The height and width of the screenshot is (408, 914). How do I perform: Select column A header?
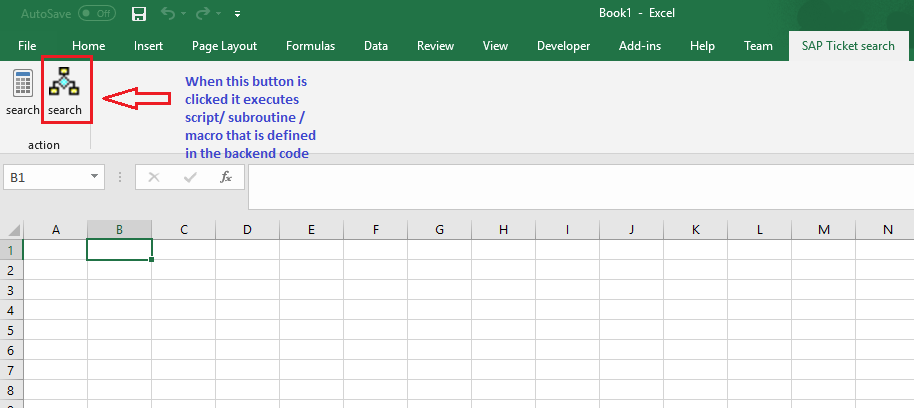pyautogui.click(x=55, y=230)
